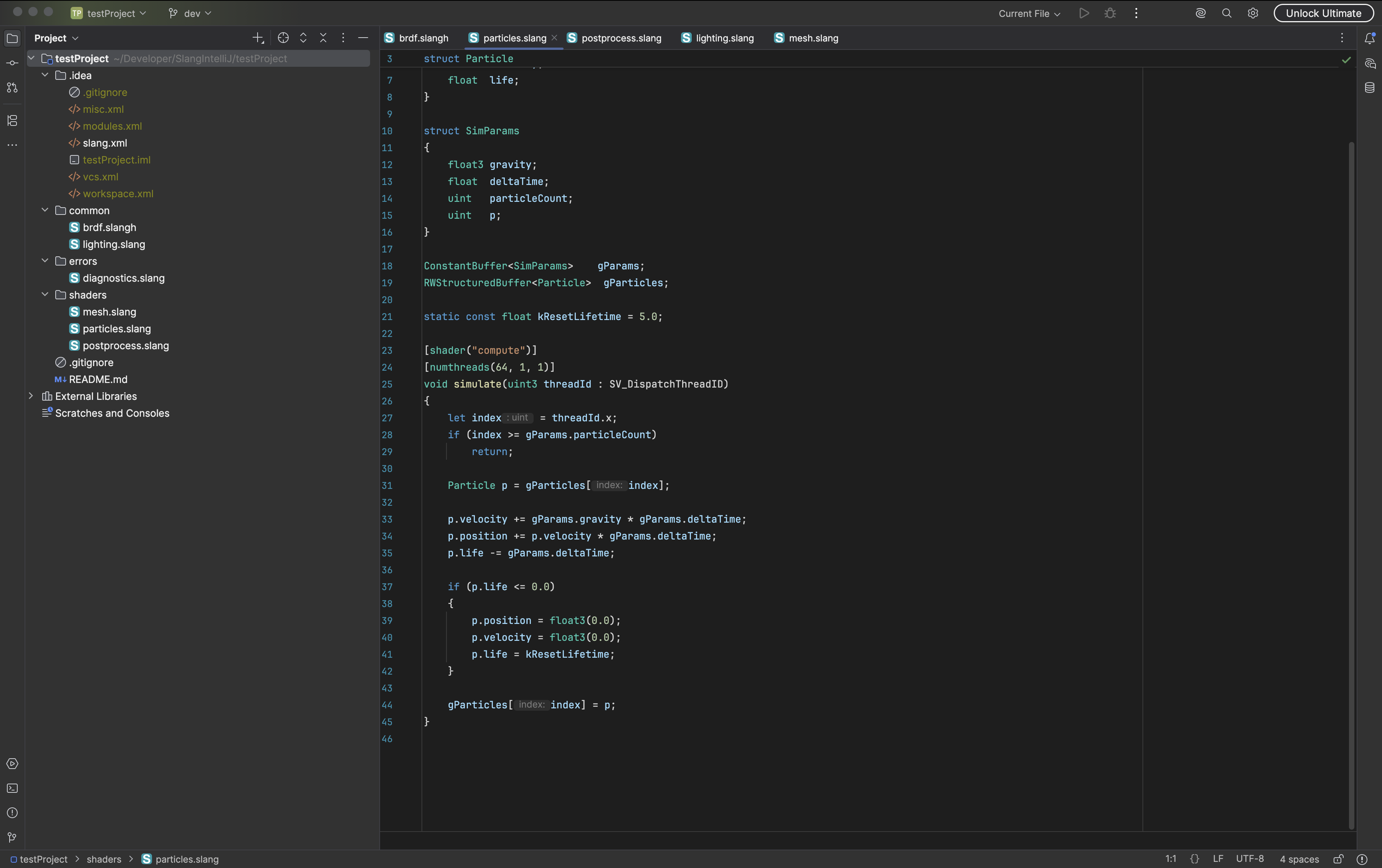Switch to mesh.slang tab
1382x868 pixels.
point(806,38)
